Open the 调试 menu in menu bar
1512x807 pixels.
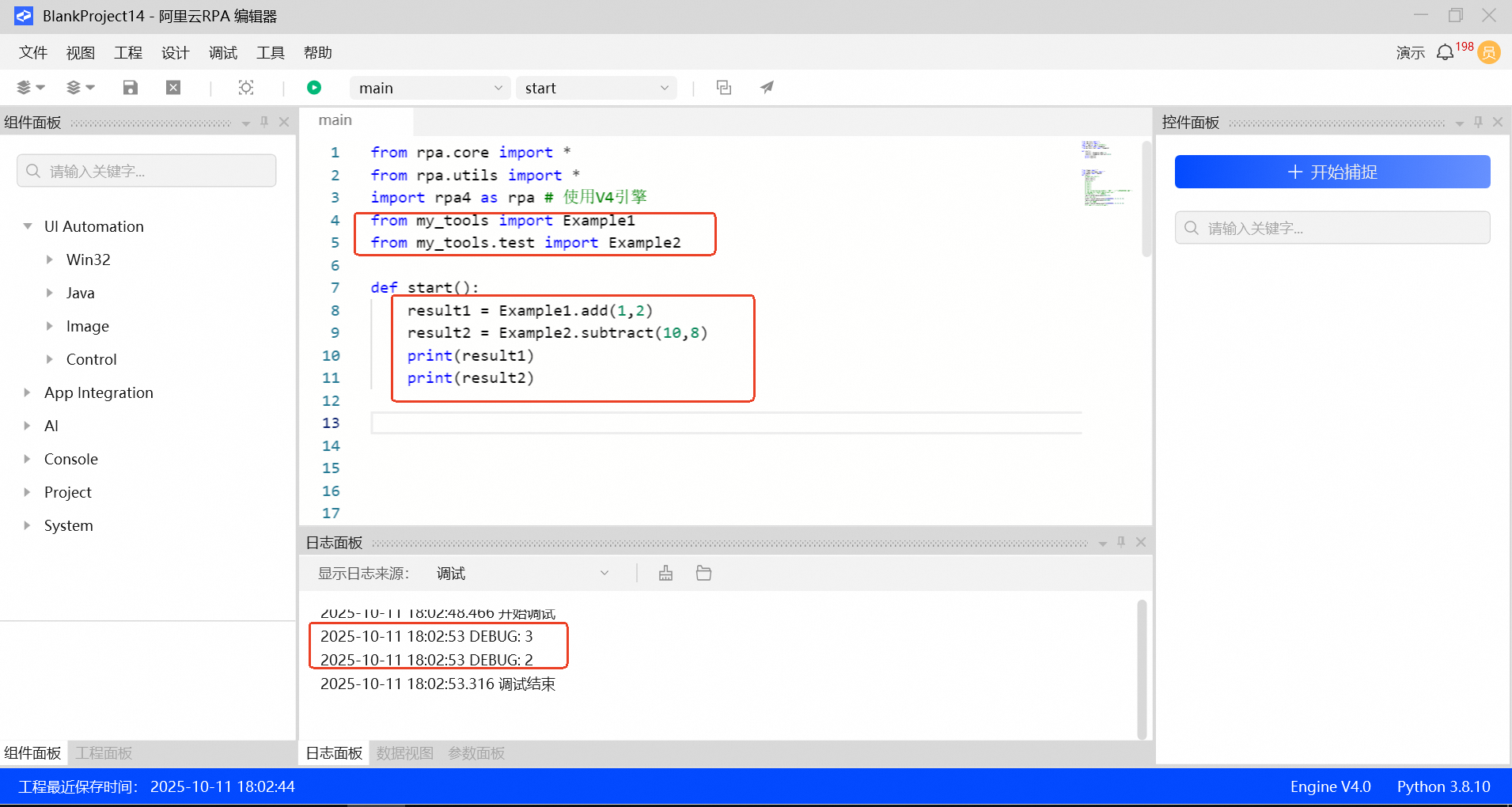pyautogui.click(x=222, y=53)
